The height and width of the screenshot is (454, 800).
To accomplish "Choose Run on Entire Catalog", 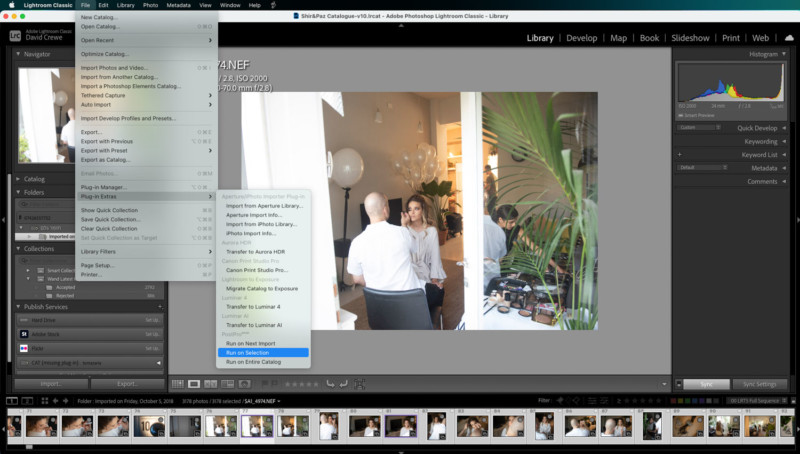I will click(x=263, y=362).
